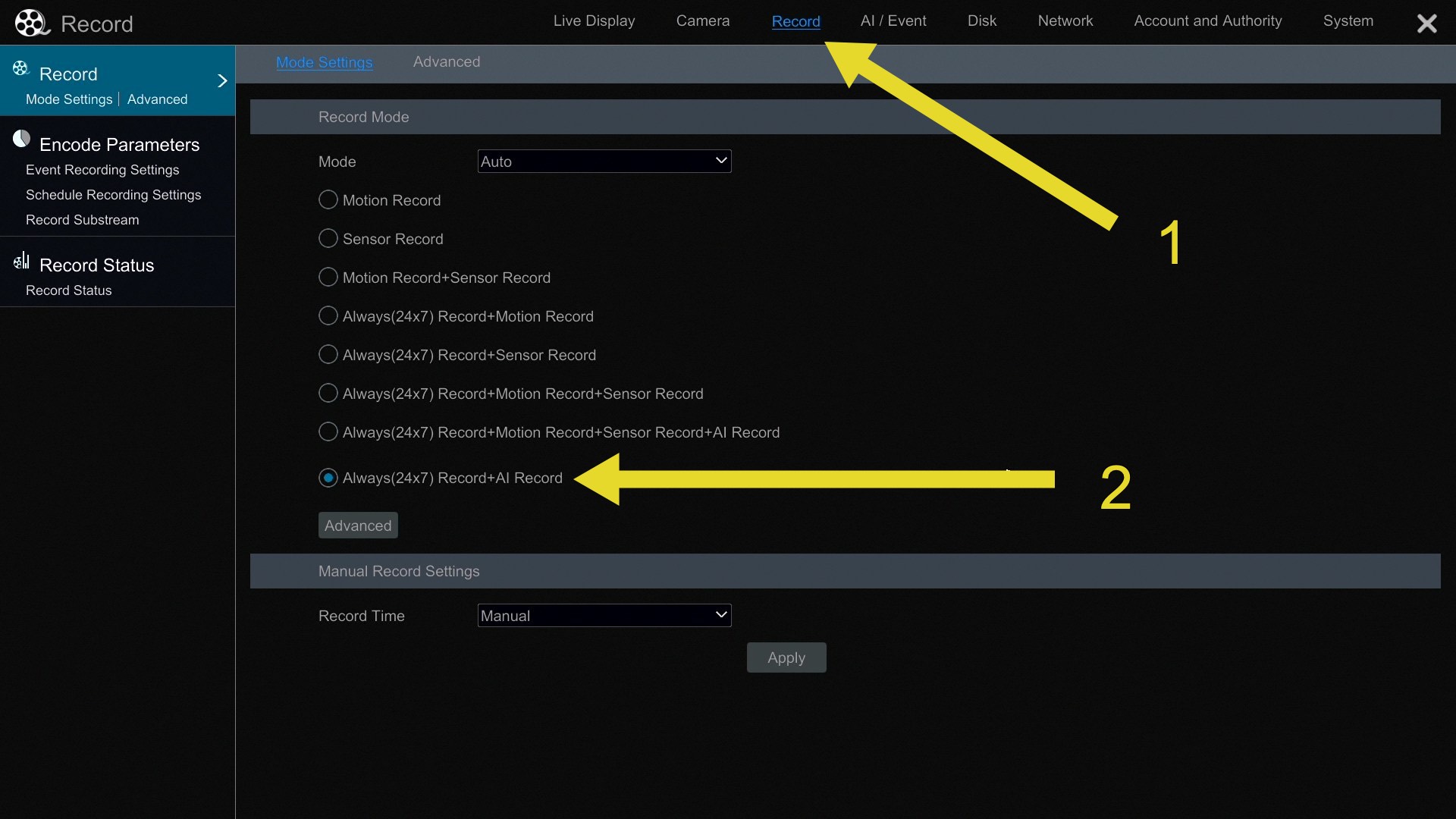This screenshot has width=1456, height=819.
Task: Open the Mode dropdown set to Auto
Action: 604,162
